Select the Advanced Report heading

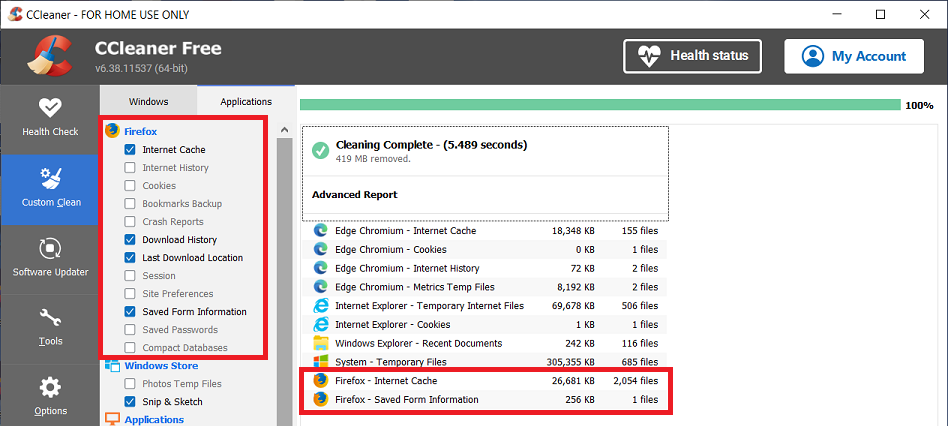(354, 195)
